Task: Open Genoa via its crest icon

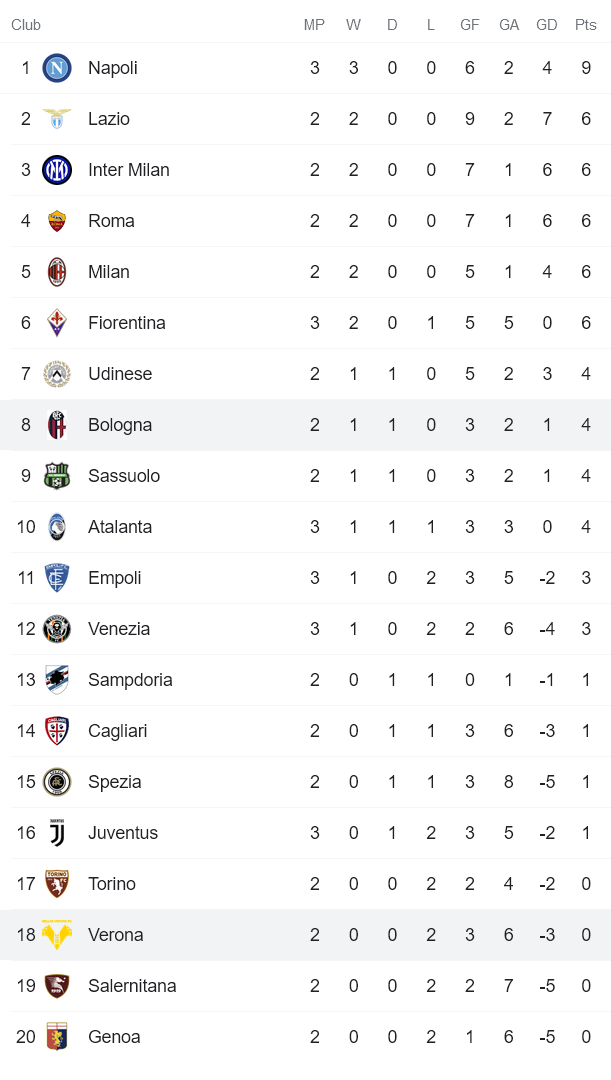Action: (x=57, y=1037)
